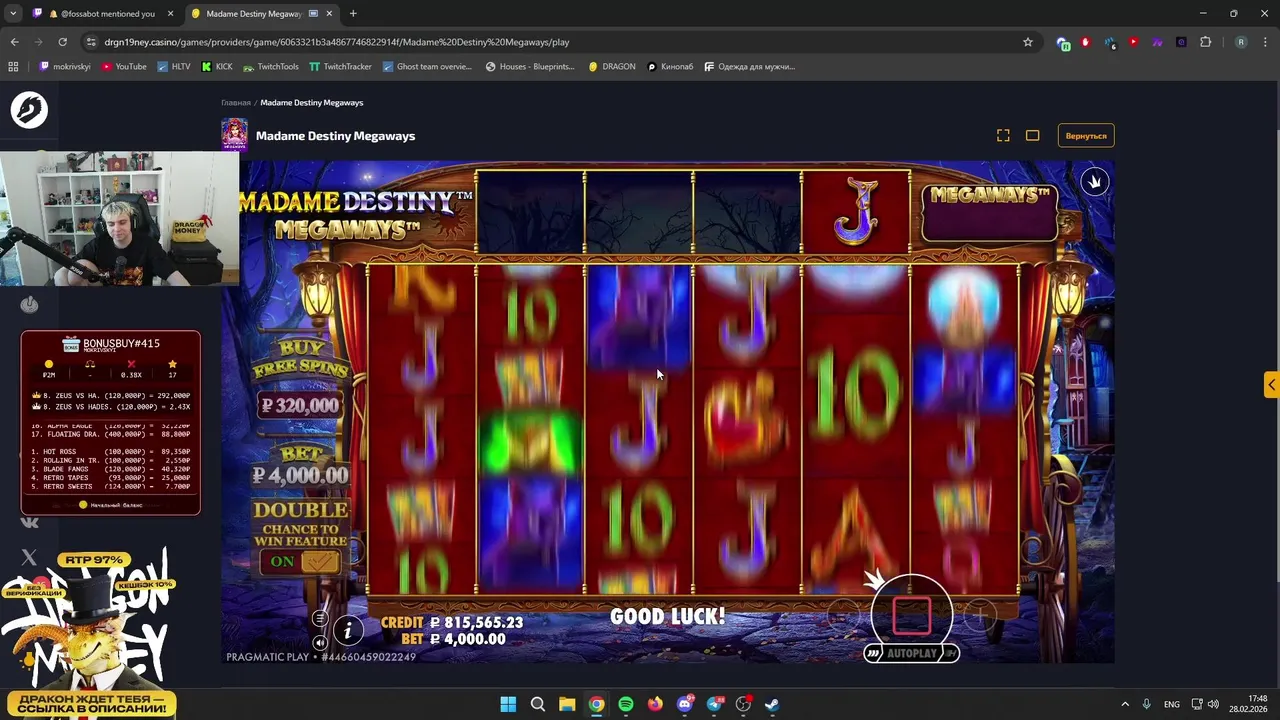Open File Explorer from the taskbar
This screenshot has width=1280, height=720.
pyautogui.click(x=567, y=704)
